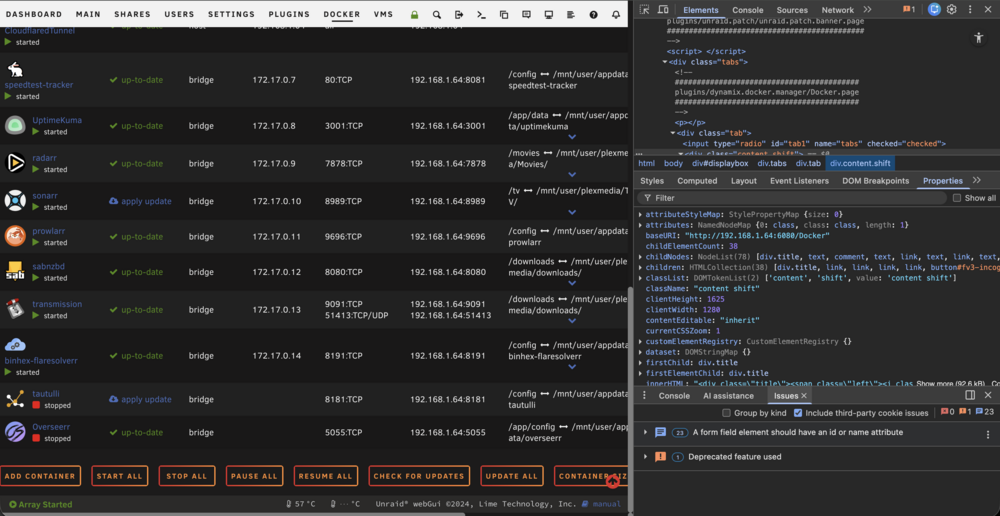This screenshot has height=516, width=1000.
Task: Click the green lock icon in the header
Action: [x=415, y=14]
